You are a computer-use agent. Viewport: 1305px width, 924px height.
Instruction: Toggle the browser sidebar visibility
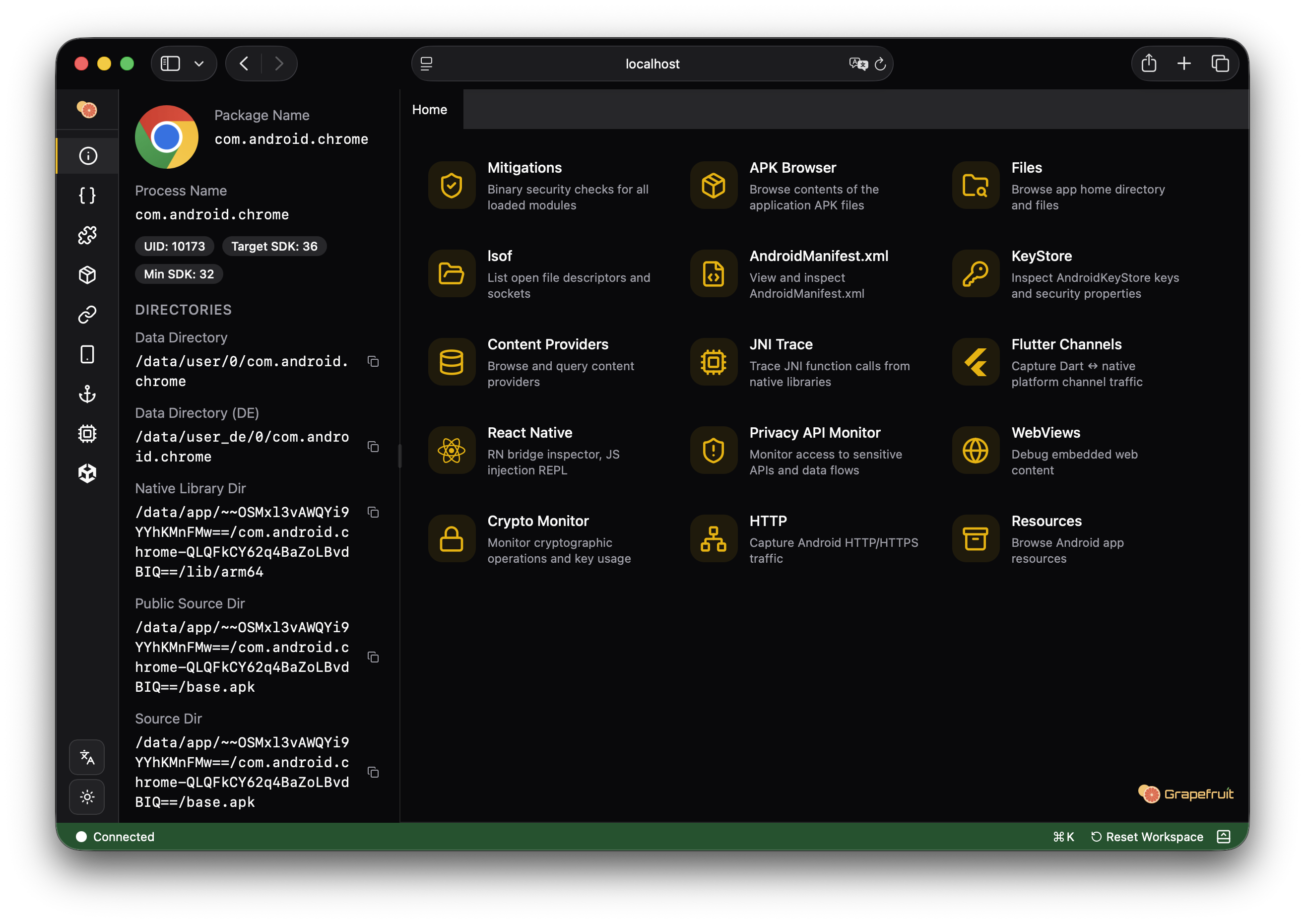170,63
